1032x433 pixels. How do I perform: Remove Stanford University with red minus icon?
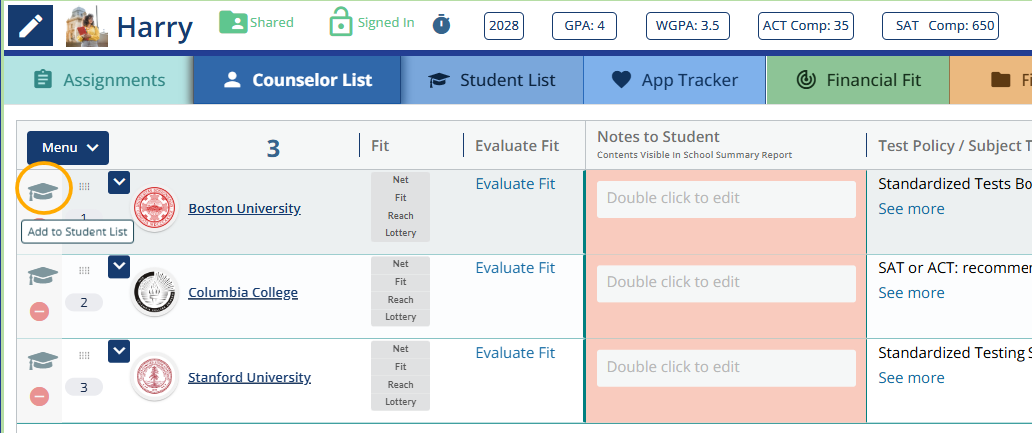40,397
